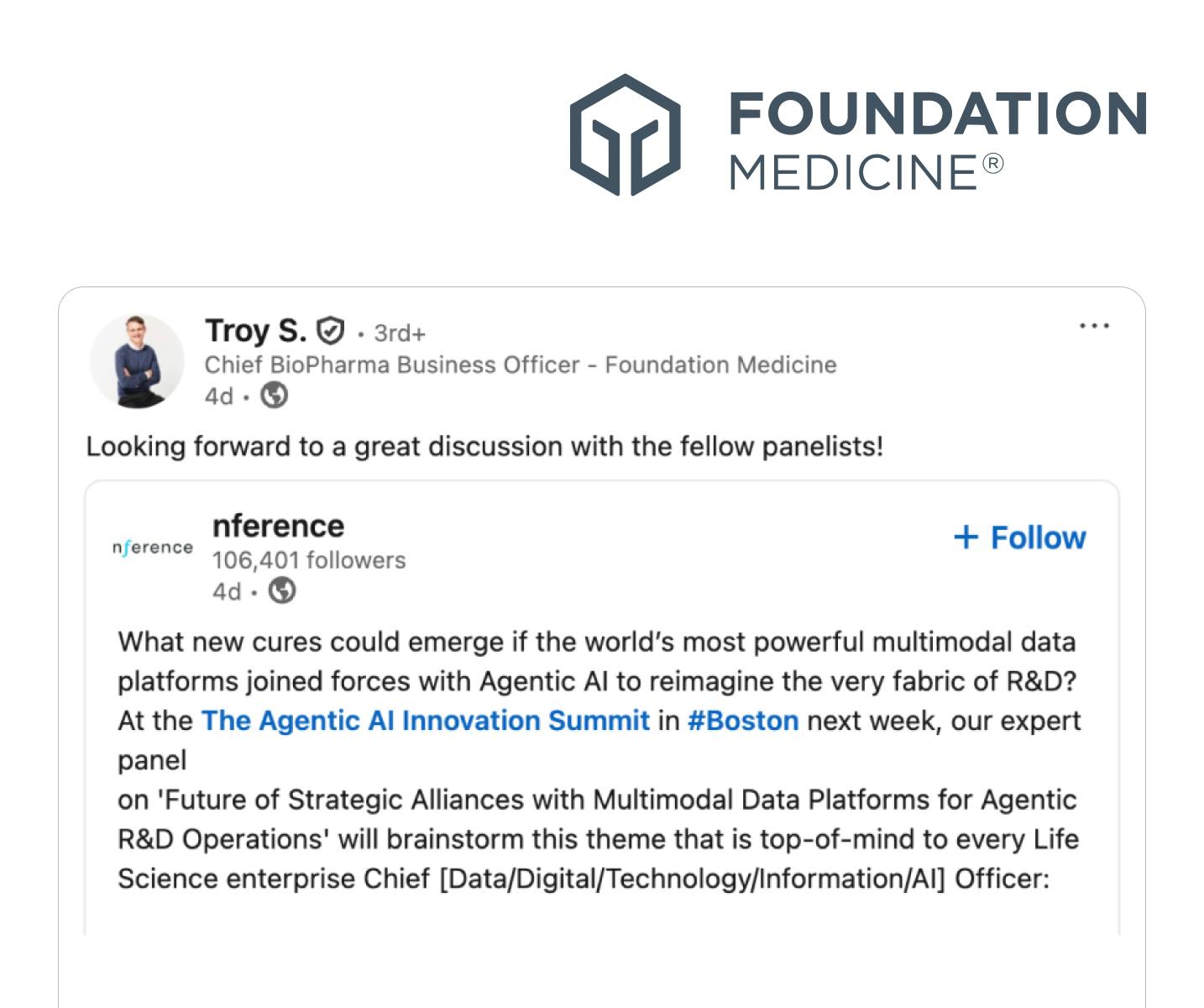The height and width of the screenshot is (1008, 1204).
Task: Click the 4d timestamp on nference post
Action: (227, 591)
